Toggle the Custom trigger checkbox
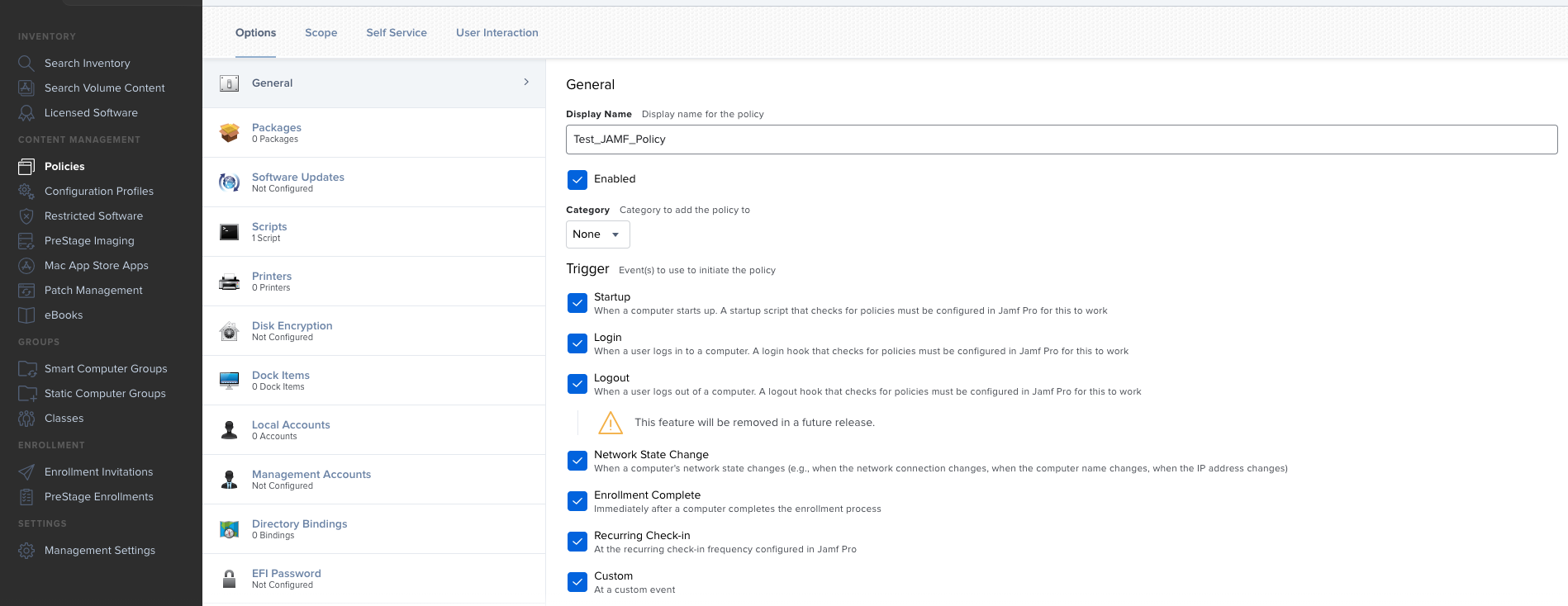The height and width of the screenshot is (606, 1568). (x=577, y=582)
